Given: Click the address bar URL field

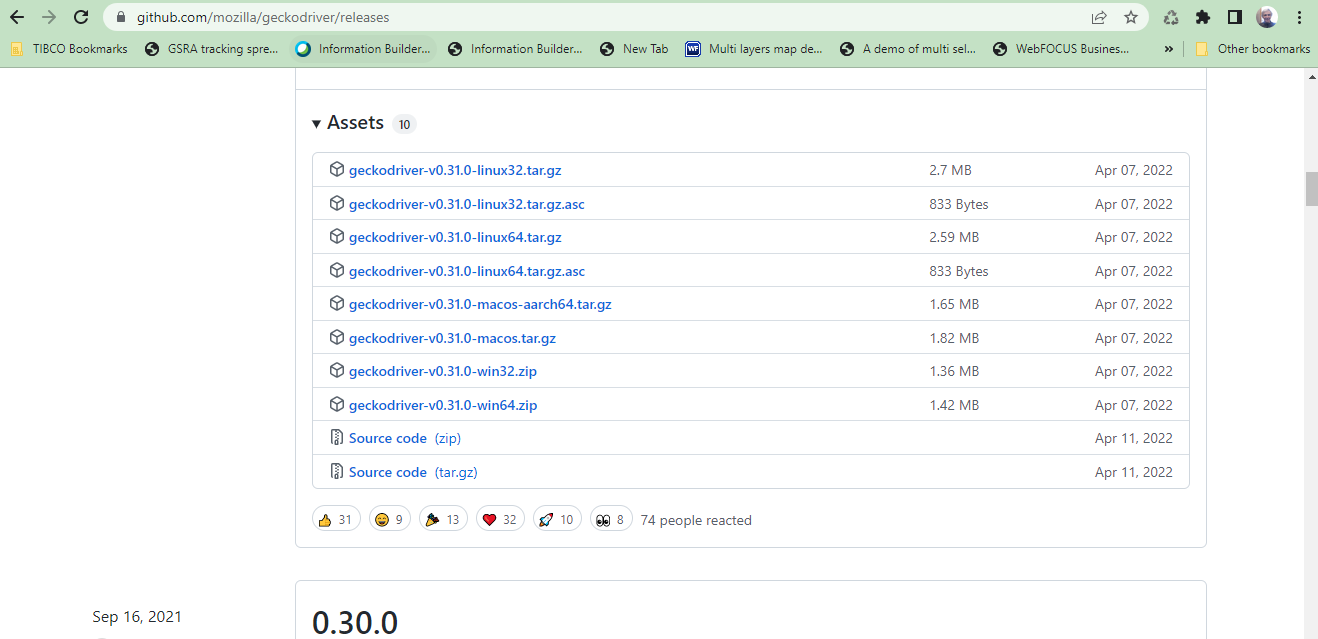Looking at the screenshot, I should click(x=600, y=17).
